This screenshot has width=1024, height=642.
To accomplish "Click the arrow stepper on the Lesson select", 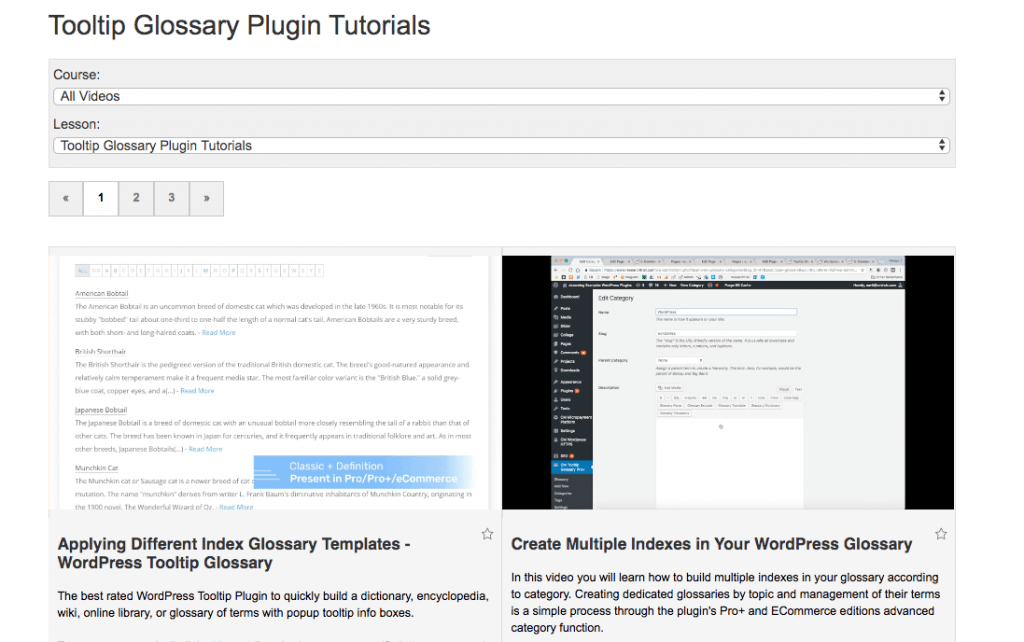I will coord(941,145).
